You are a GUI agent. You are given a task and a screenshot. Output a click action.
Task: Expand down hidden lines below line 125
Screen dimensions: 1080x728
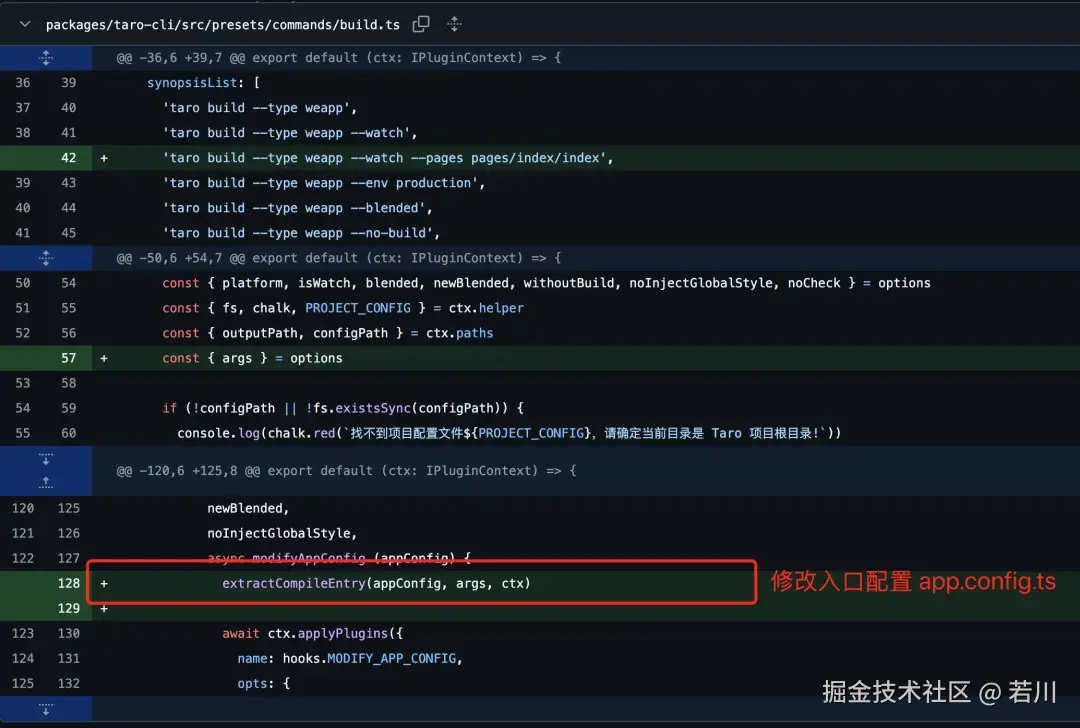[x=45, y=709]
